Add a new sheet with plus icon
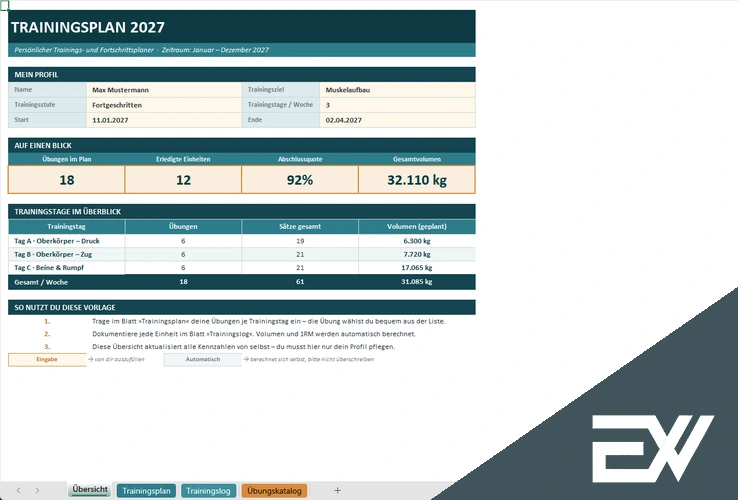The height and width of the screenshot is (500, 738). [x=337, y=491]
